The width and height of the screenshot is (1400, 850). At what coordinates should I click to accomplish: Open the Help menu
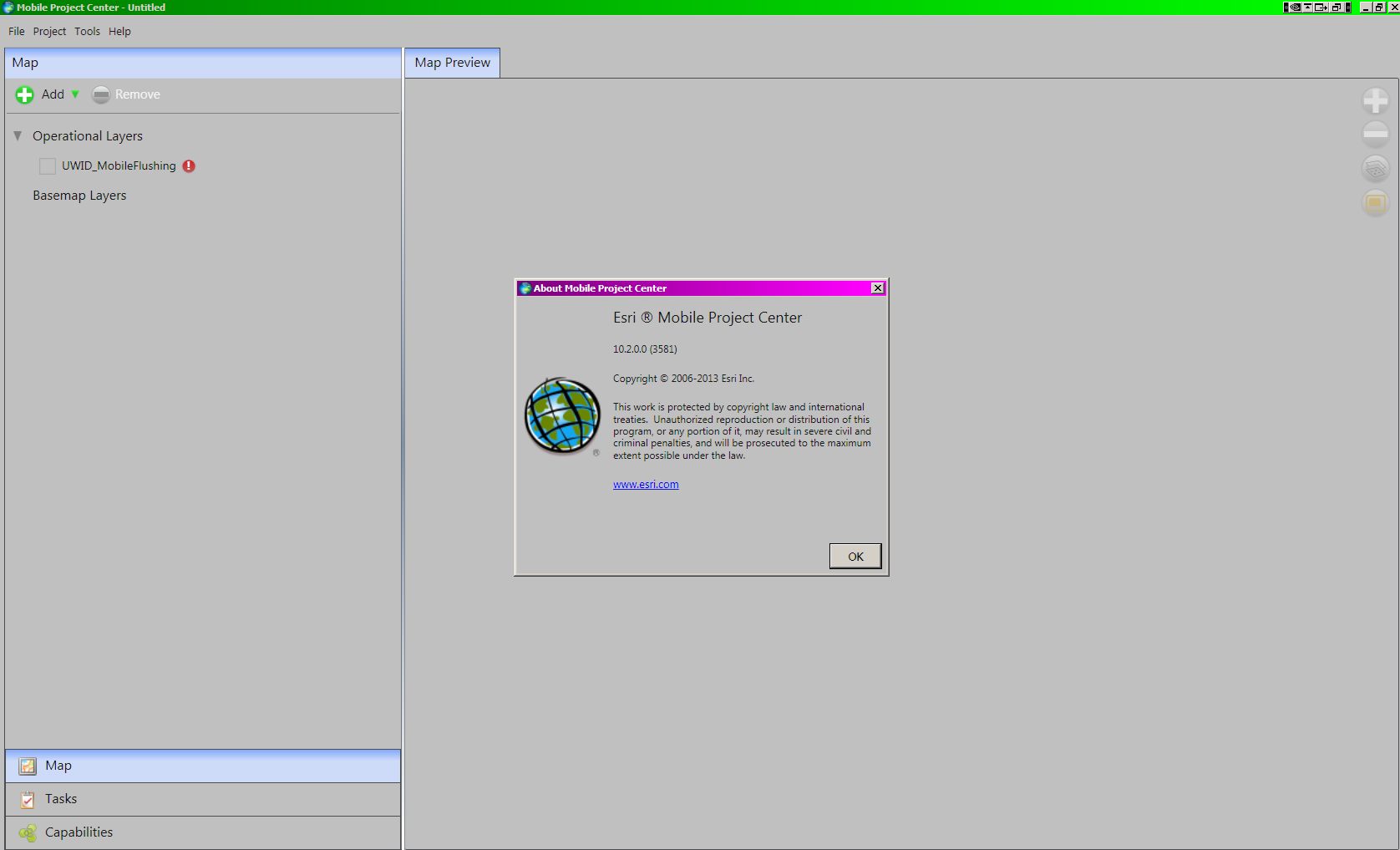click(119, 32)
